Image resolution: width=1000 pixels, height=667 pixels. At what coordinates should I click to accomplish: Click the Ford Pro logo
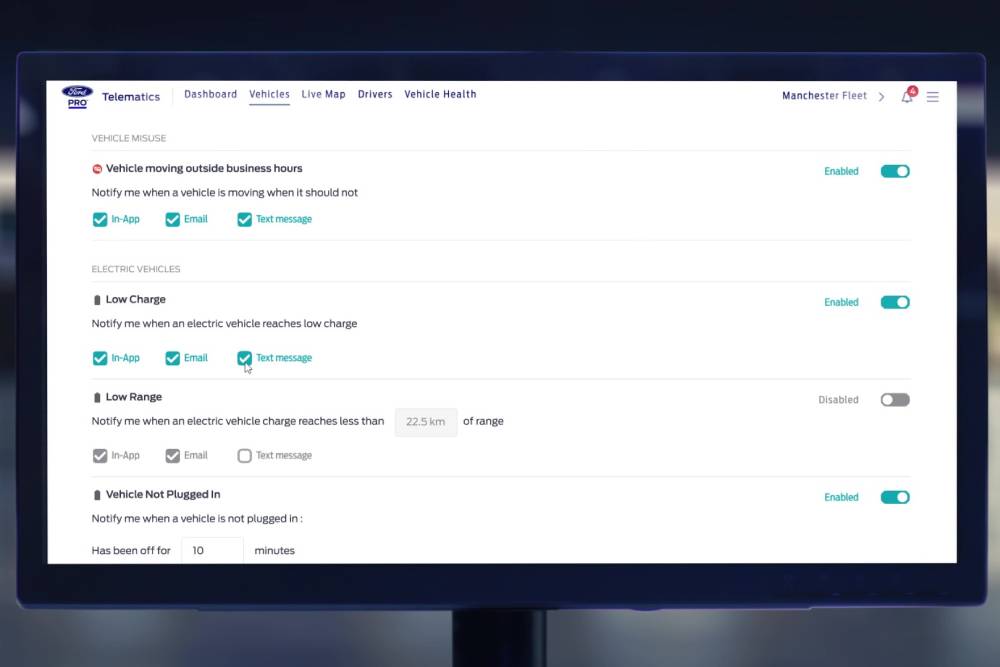(x=77, y=96)
